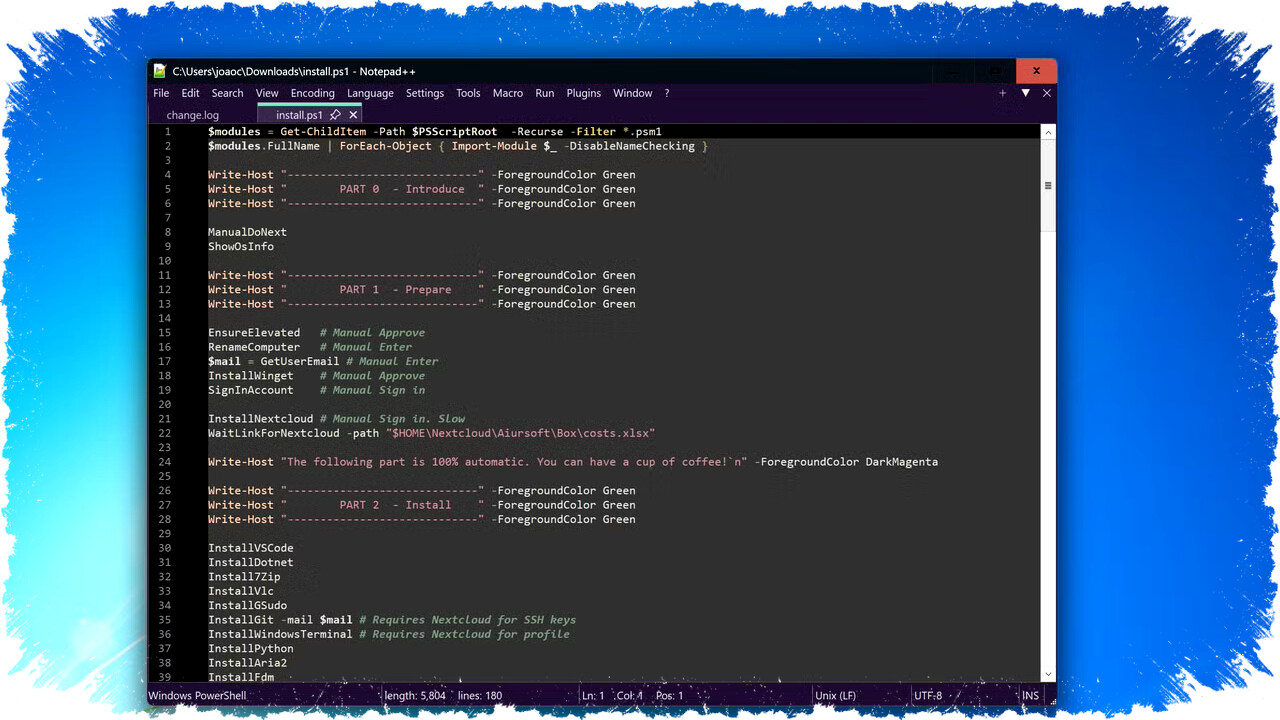Open the document list dropdown triangle
Image resolution: width=1280 pixels, height=720 pixels.
[1025, 93]
